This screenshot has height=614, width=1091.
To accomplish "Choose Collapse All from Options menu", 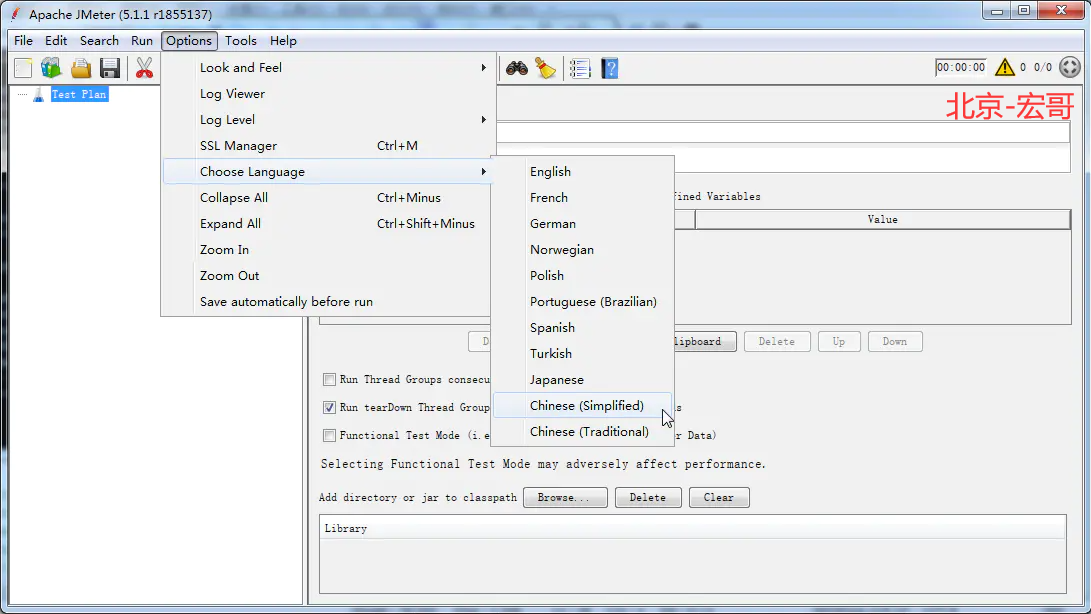I will 328,198.
